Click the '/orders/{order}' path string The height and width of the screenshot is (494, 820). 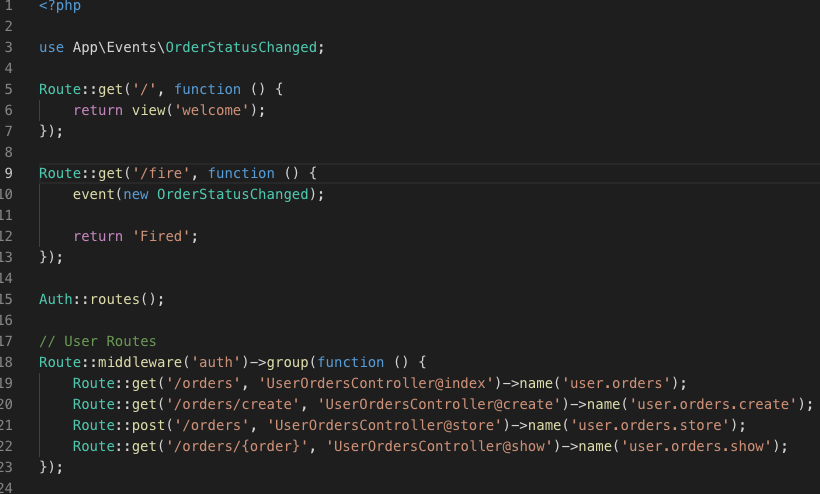pyautogui.click(x=237, y=446)
